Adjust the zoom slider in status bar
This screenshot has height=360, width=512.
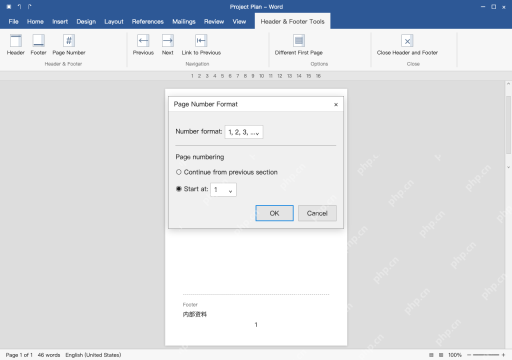(x=486, y=355)
